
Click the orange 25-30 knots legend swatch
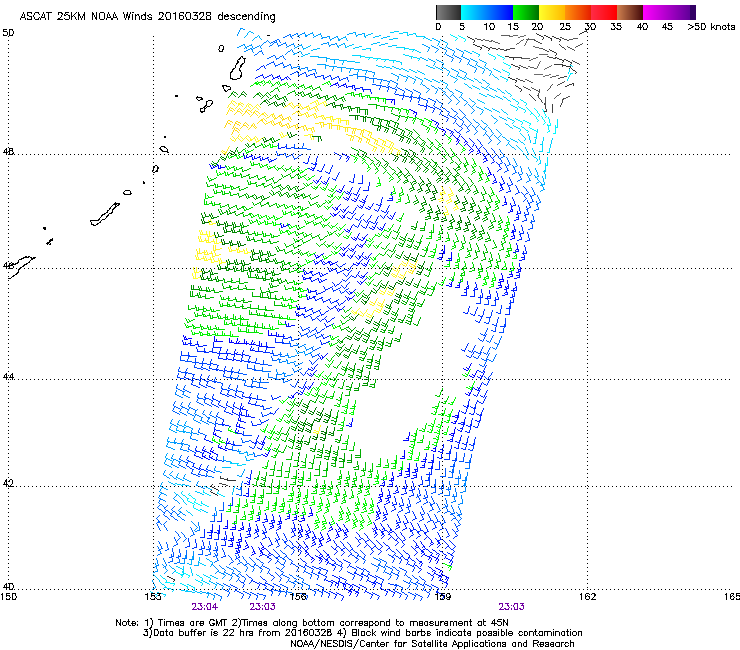click(578, 12)
